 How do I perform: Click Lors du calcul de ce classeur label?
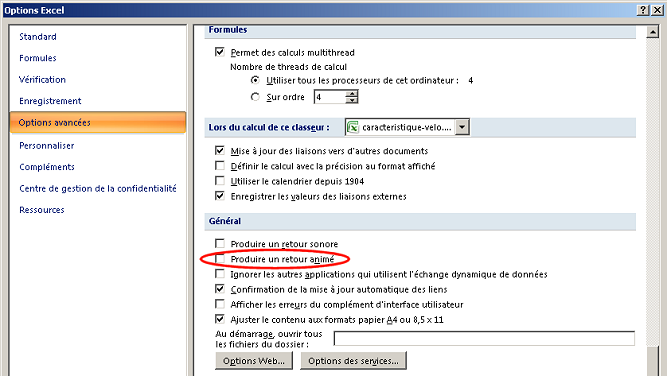pos(269,127)
